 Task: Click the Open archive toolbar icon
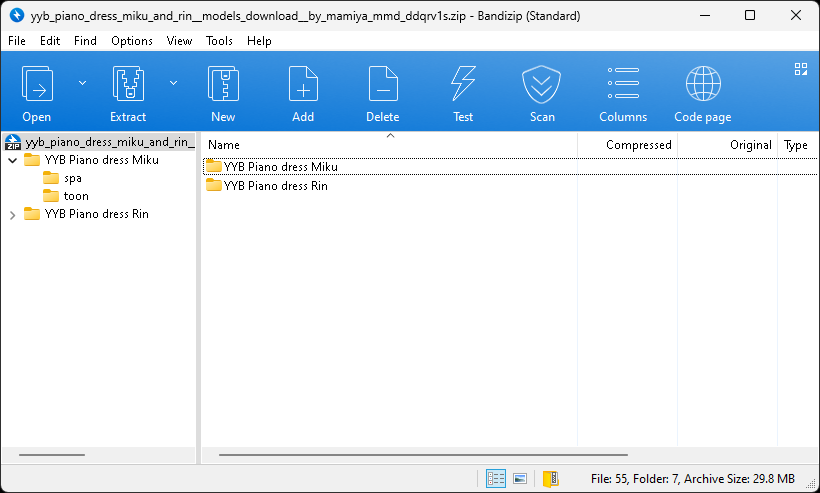tap(37, 84)
